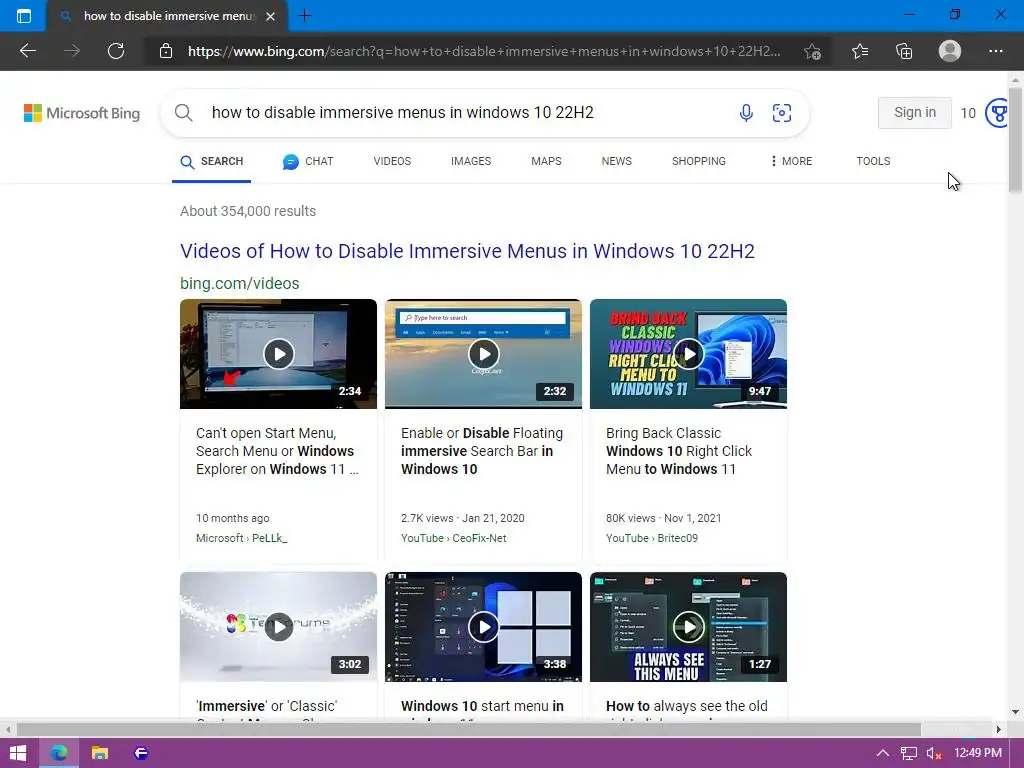Switch to the MAPS tab

point(546,161)
